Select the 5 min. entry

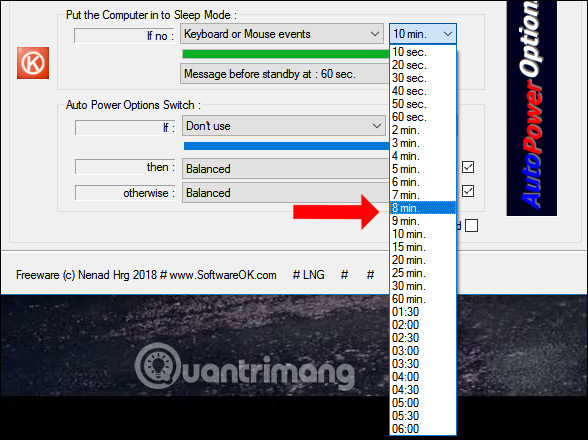pos(423,169)
